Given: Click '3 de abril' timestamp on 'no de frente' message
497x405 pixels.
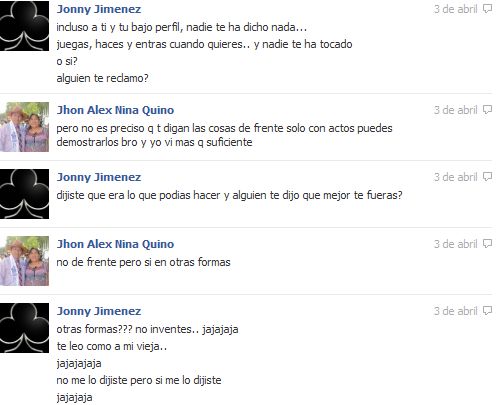Looking at the screenshot, I should pos(456,244).
